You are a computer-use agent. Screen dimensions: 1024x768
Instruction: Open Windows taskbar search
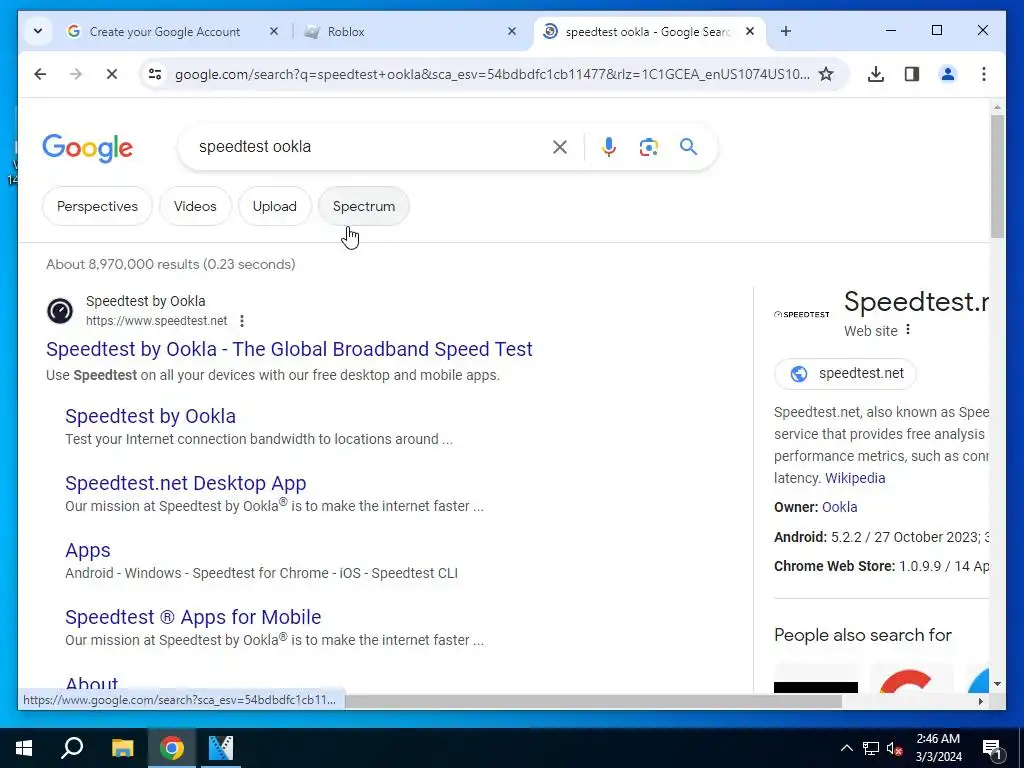pyautogui.click(x=72, y=748)
